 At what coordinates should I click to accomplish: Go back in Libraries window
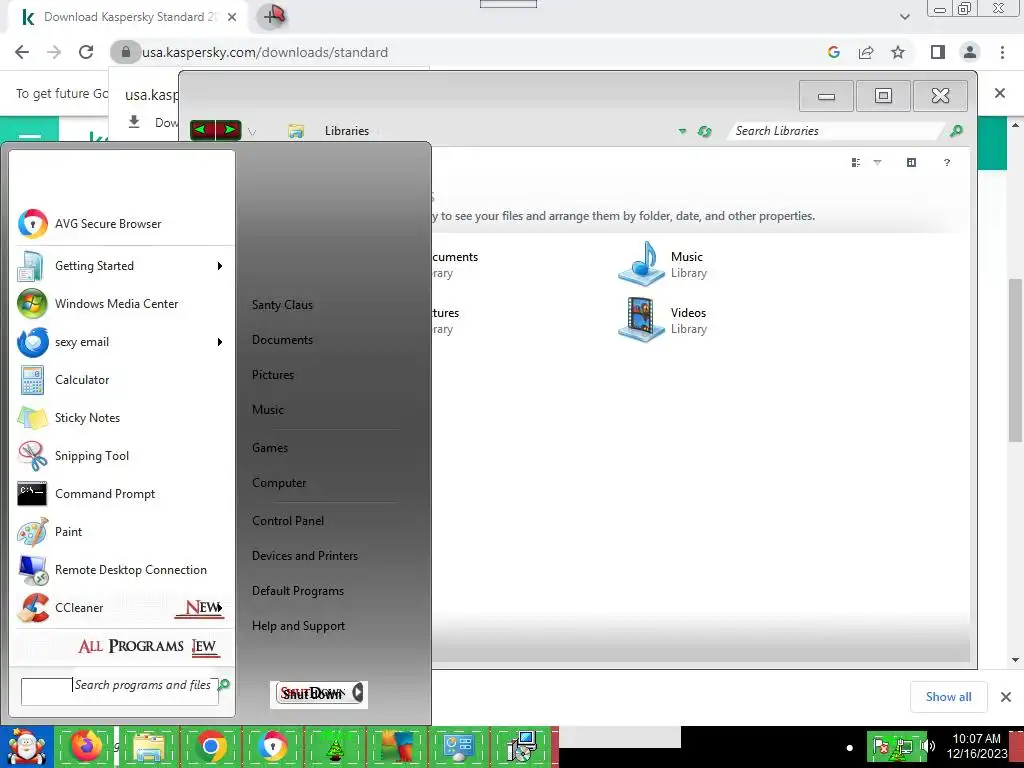(202, 130)
